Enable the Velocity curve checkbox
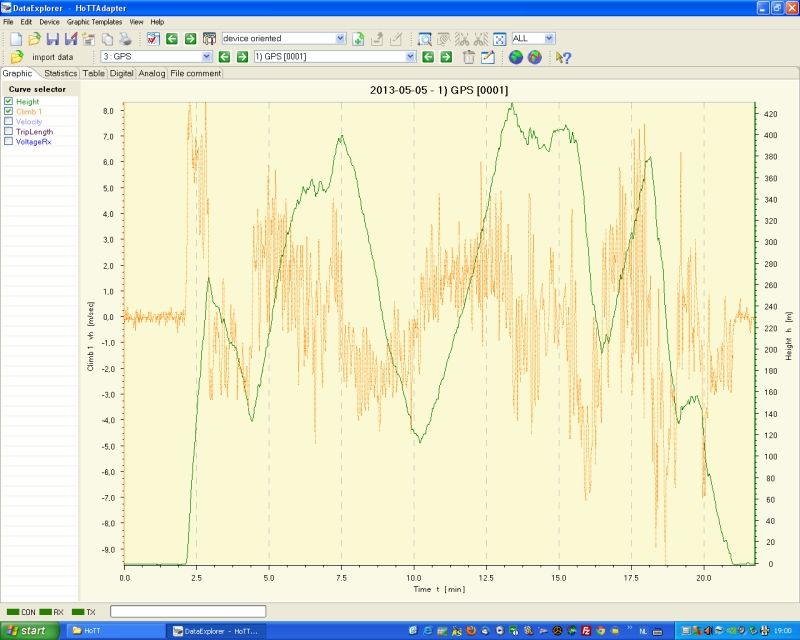The width and height of the screenshot is (800, 640). pyautogui.click(x=8, y=121)
